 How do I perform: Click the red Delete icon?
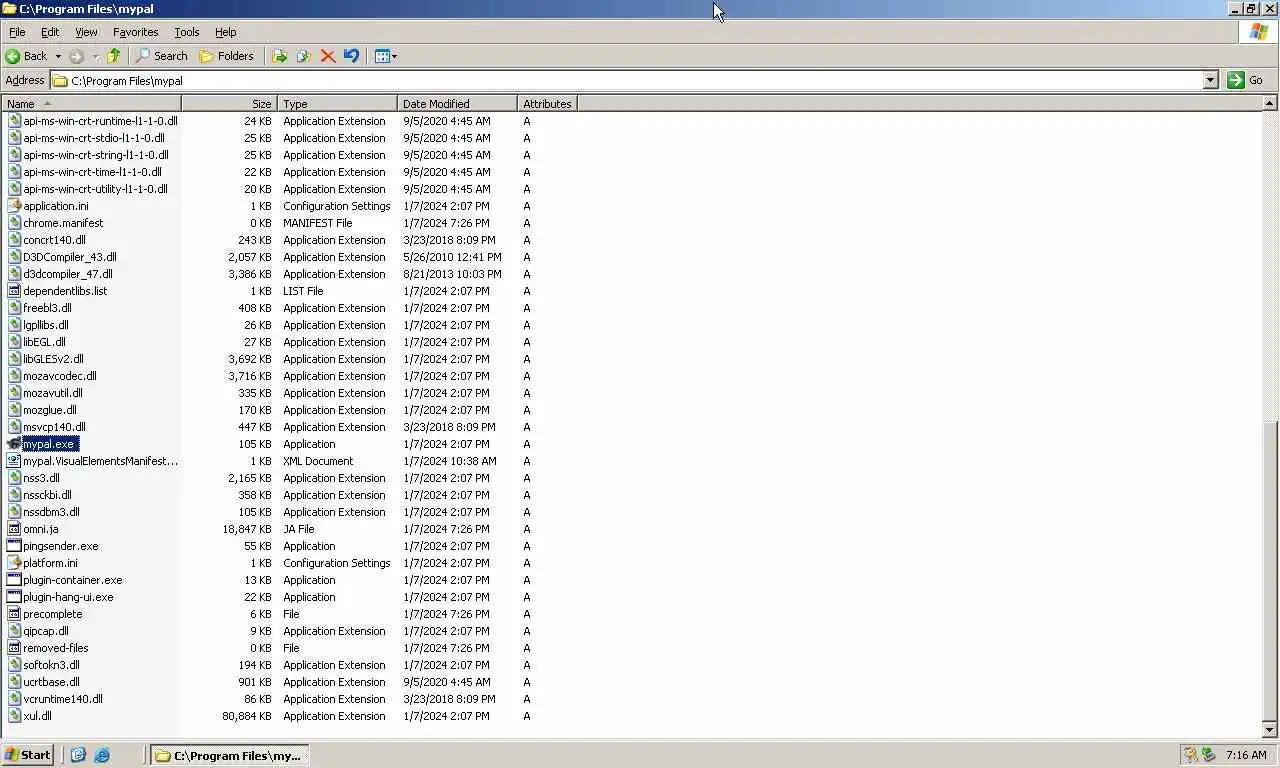coord(328,56)
